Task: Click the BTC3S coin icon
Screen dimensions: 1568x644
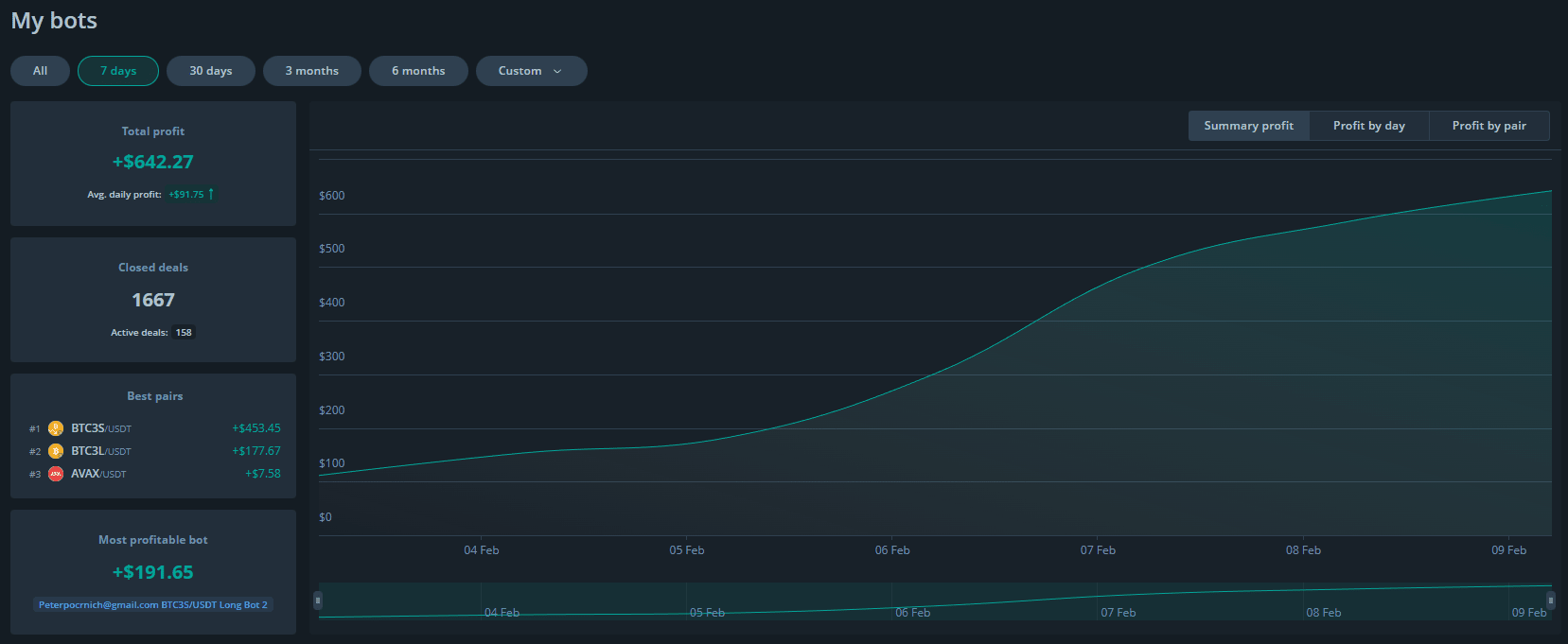Action: 56,428
